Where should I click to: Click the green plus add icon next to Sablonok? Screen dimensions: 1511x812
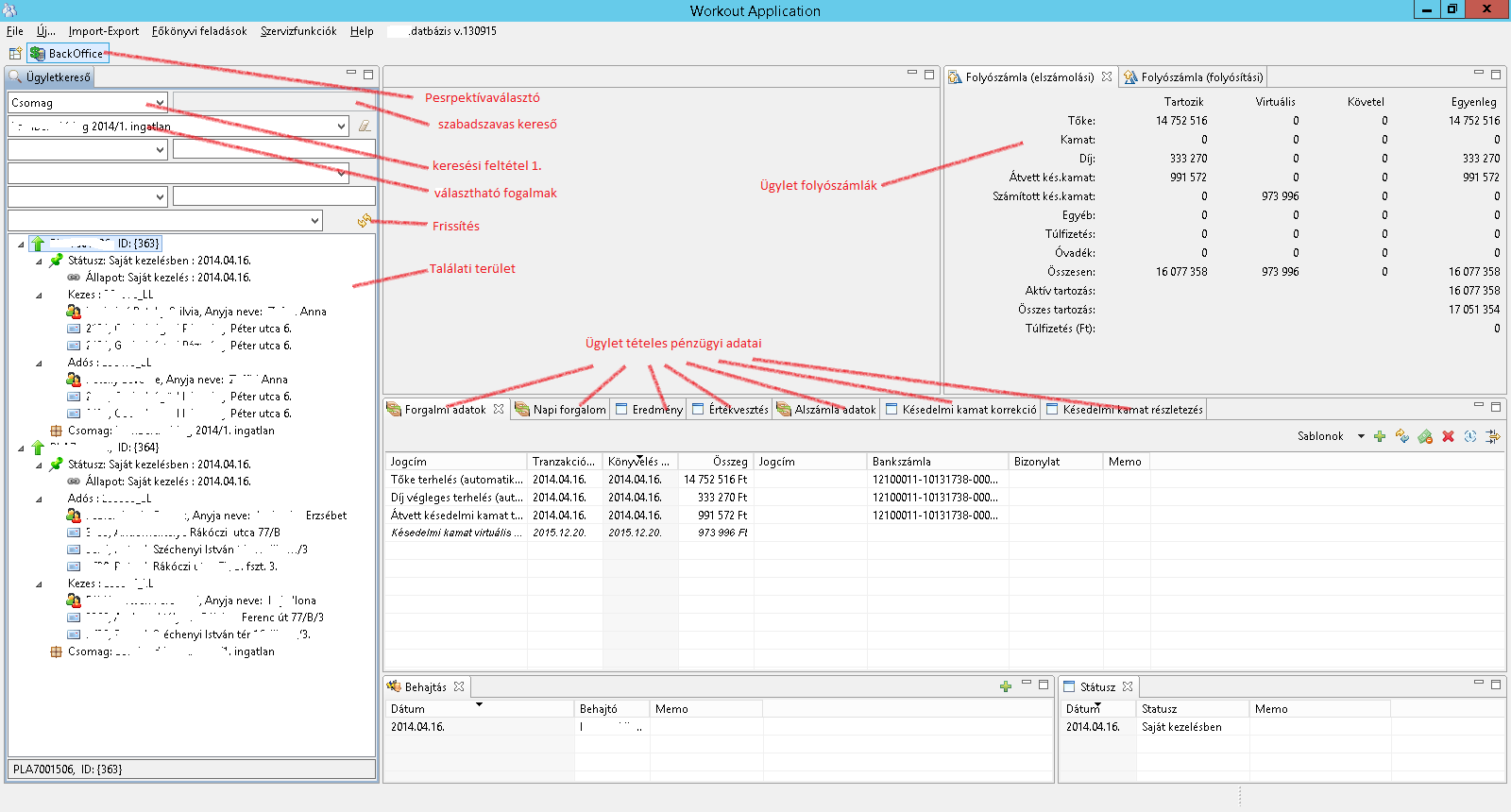pyautogui.click(x=1380, y=436)
